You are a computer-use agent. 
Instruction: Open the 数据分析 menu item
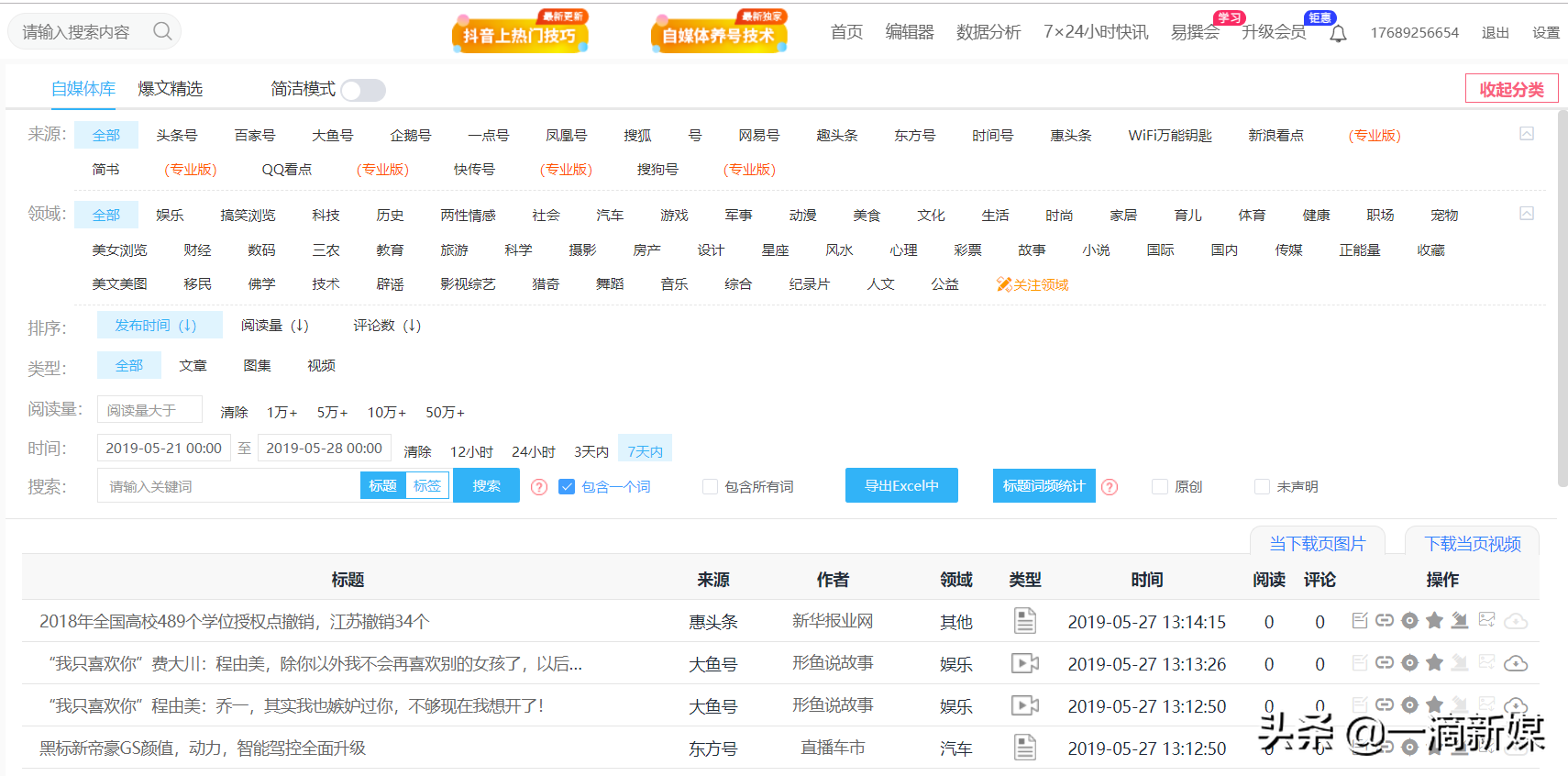tap(988, 32)
